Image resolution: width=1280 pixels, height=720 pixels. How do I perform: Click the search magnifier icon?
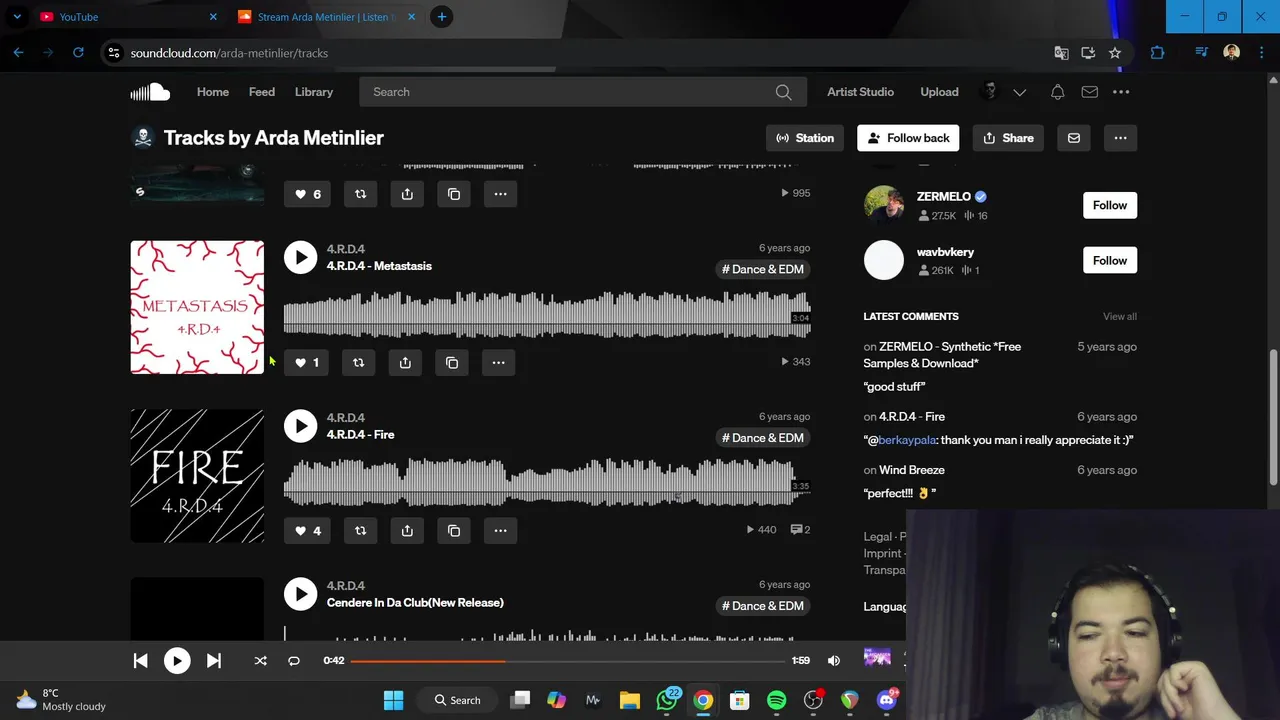[x=784, y=92]
